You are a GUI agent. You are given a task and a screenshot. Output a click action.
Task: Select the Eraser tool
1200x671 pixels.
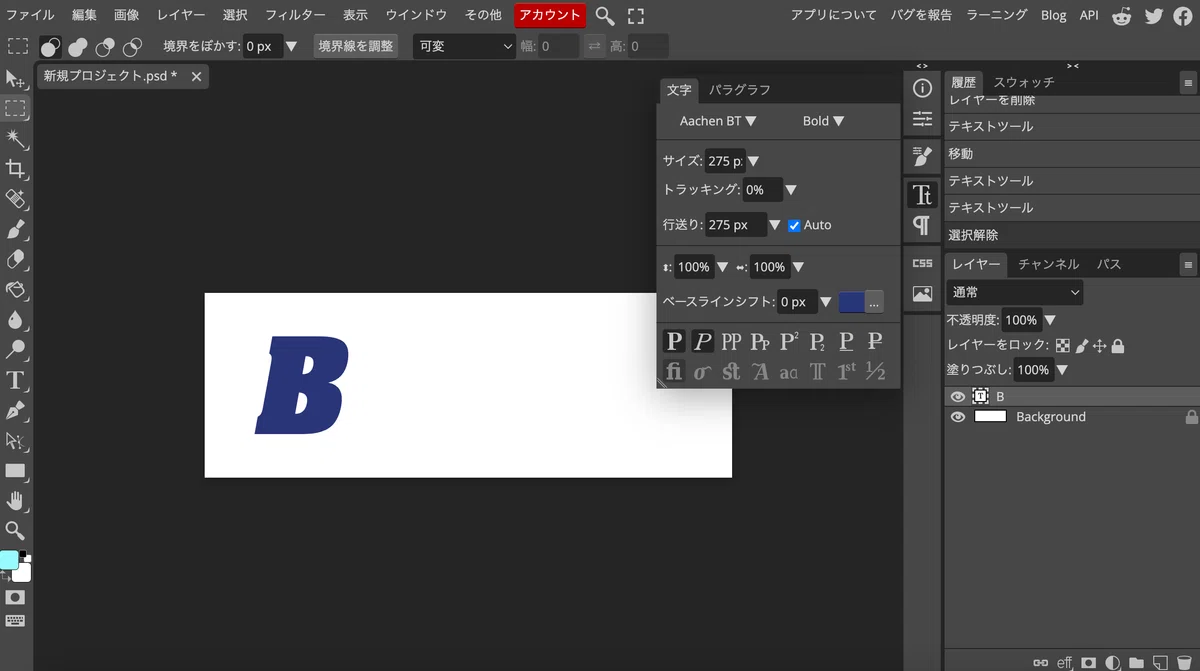click(x=15, y=259)
